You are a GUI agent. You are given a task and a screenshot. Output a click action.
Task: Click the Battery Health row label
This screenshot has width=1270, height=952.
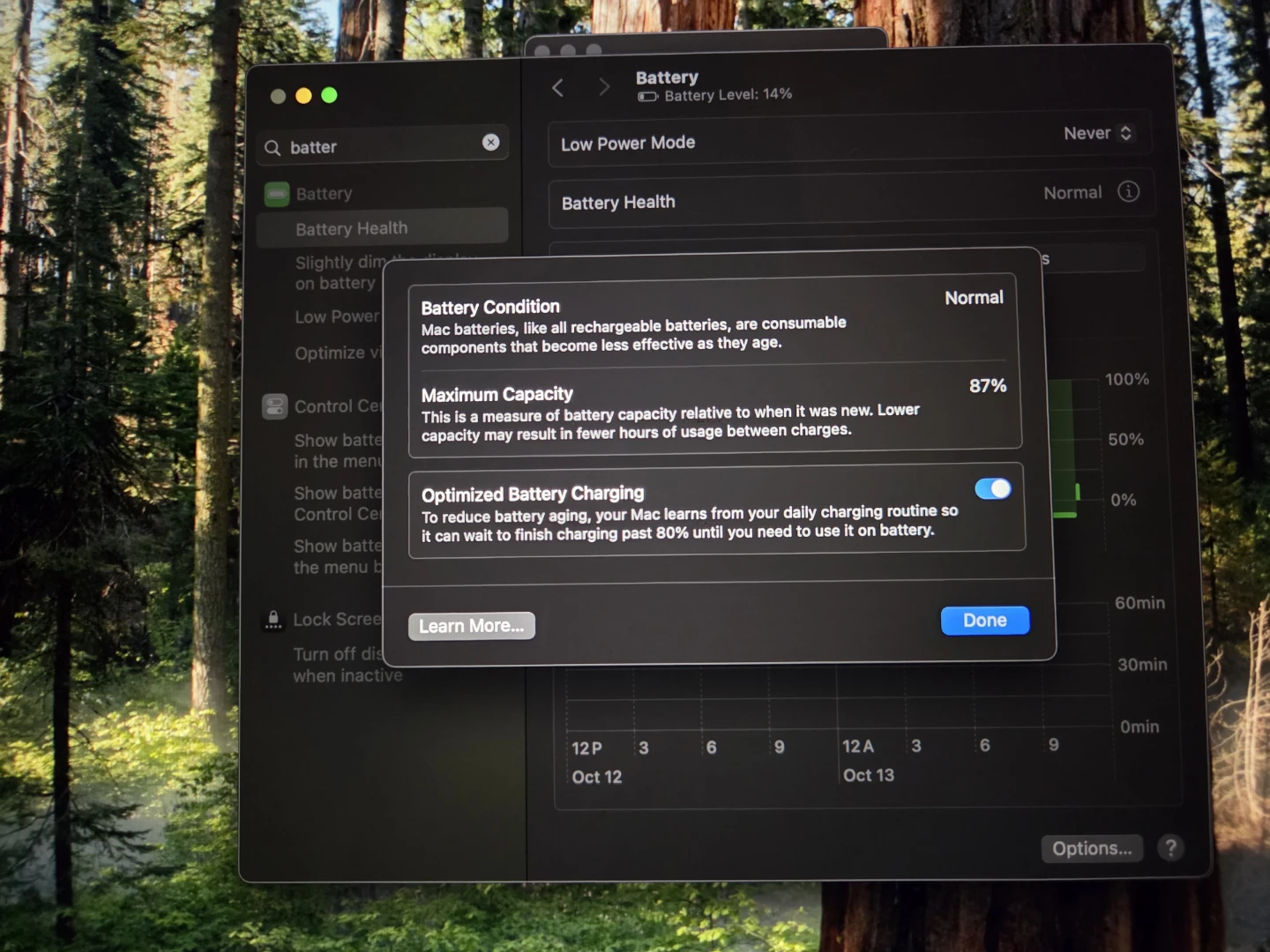(x=618, y=203)
